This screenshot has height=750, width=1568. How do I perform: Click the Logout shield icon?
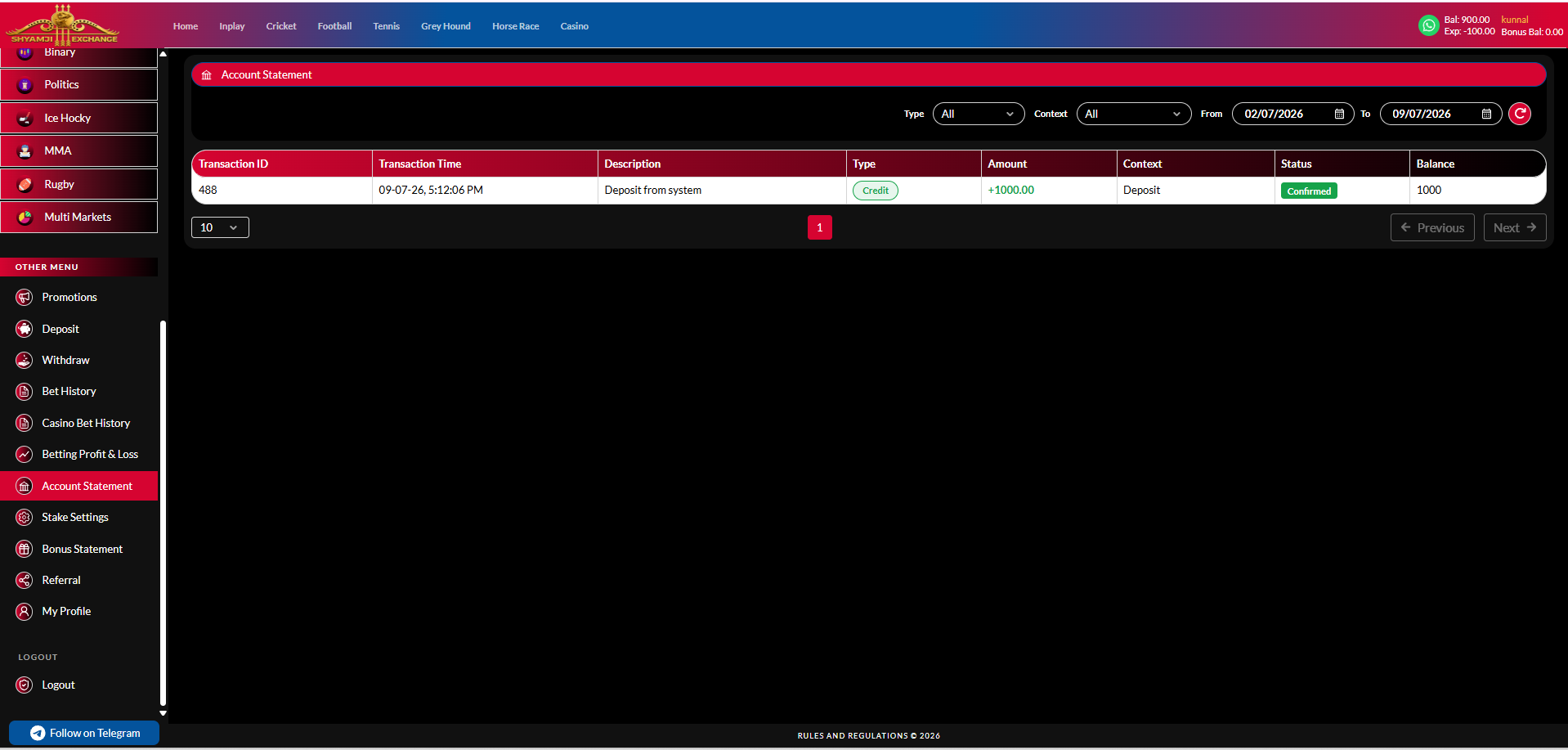click(x=25, y=685)
